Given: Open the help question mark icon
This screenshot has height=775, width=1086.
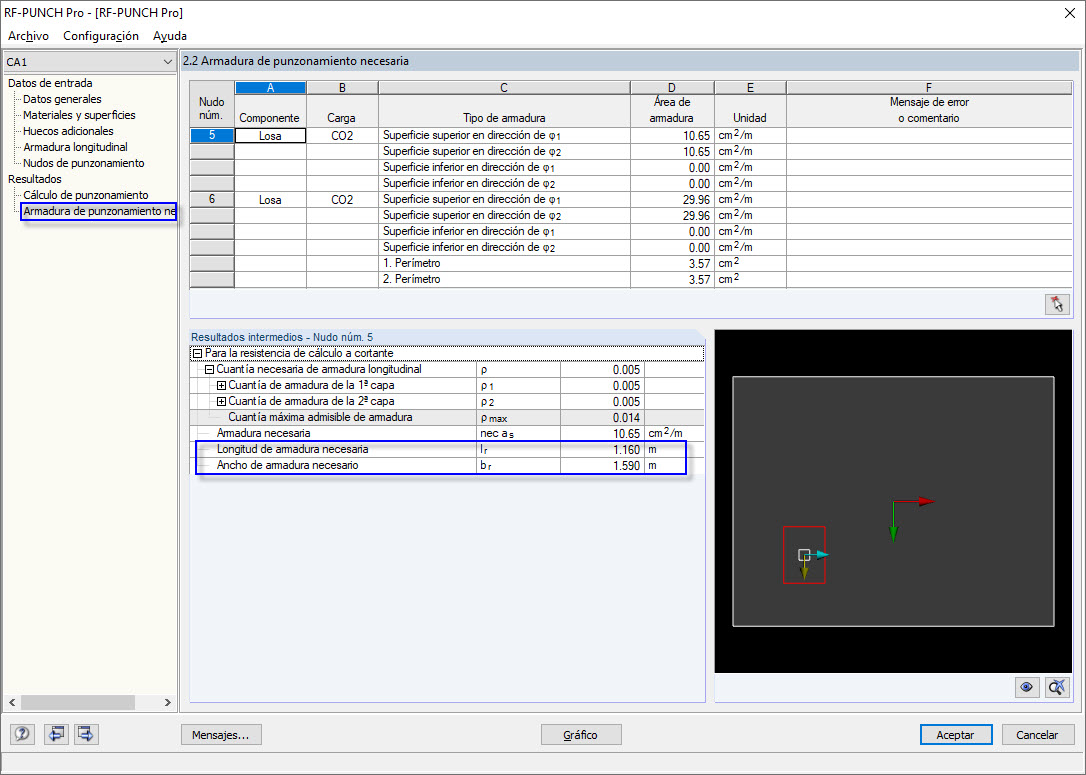Looking at the screenshot, I should [x=22, y=733].
